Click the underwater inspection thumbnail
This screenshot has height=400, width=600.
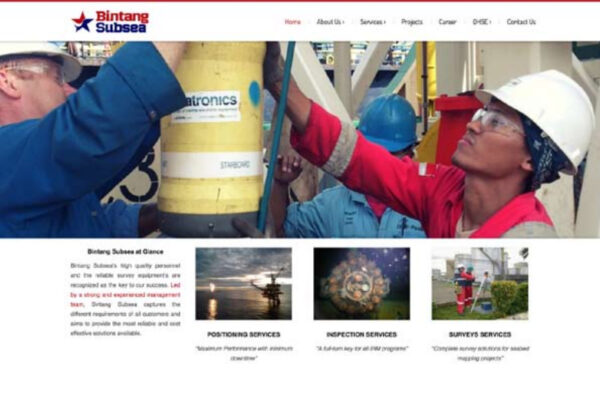(362, 284)
